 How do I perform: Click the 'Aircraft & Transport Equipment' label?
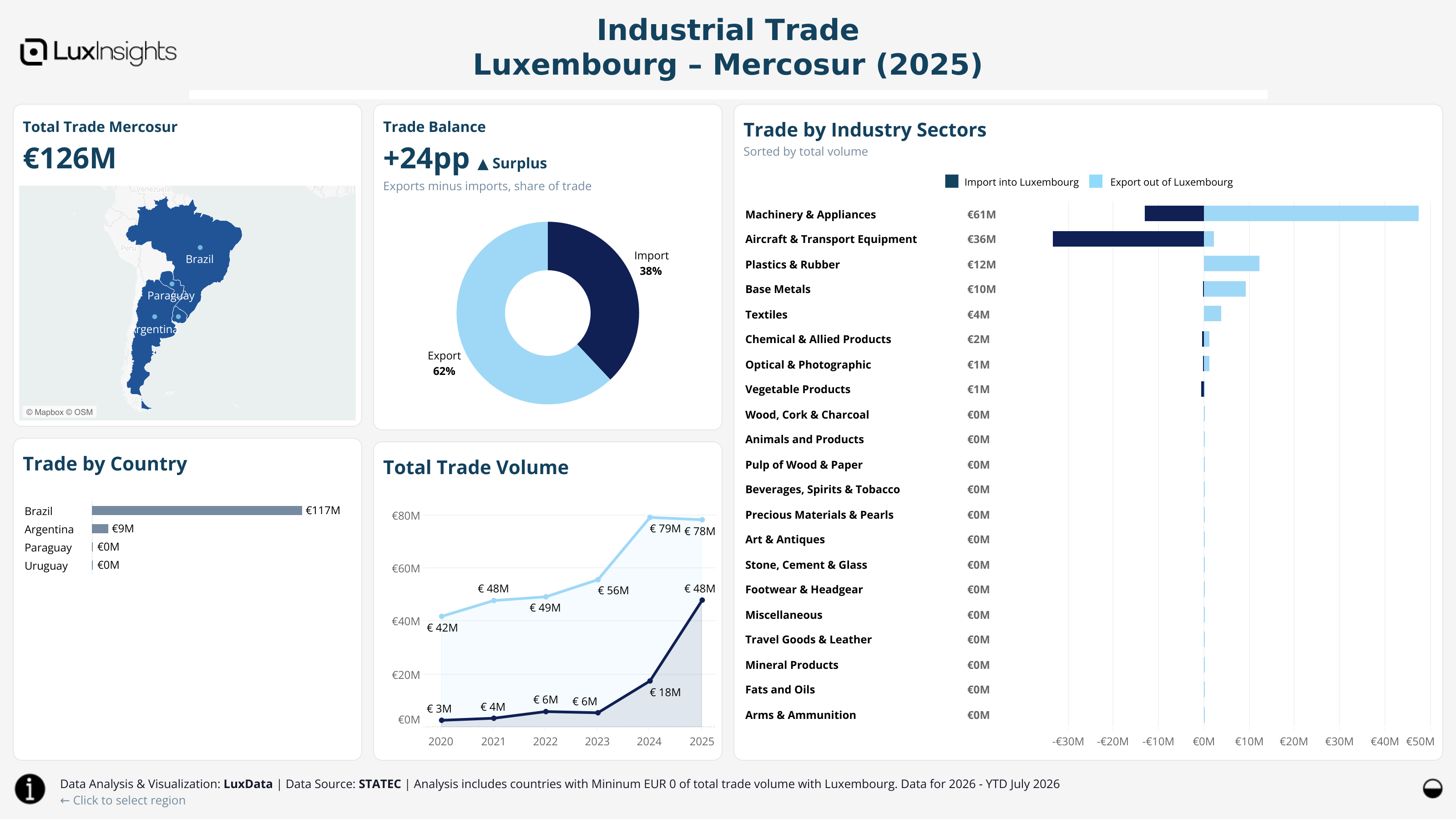(831, 239)
